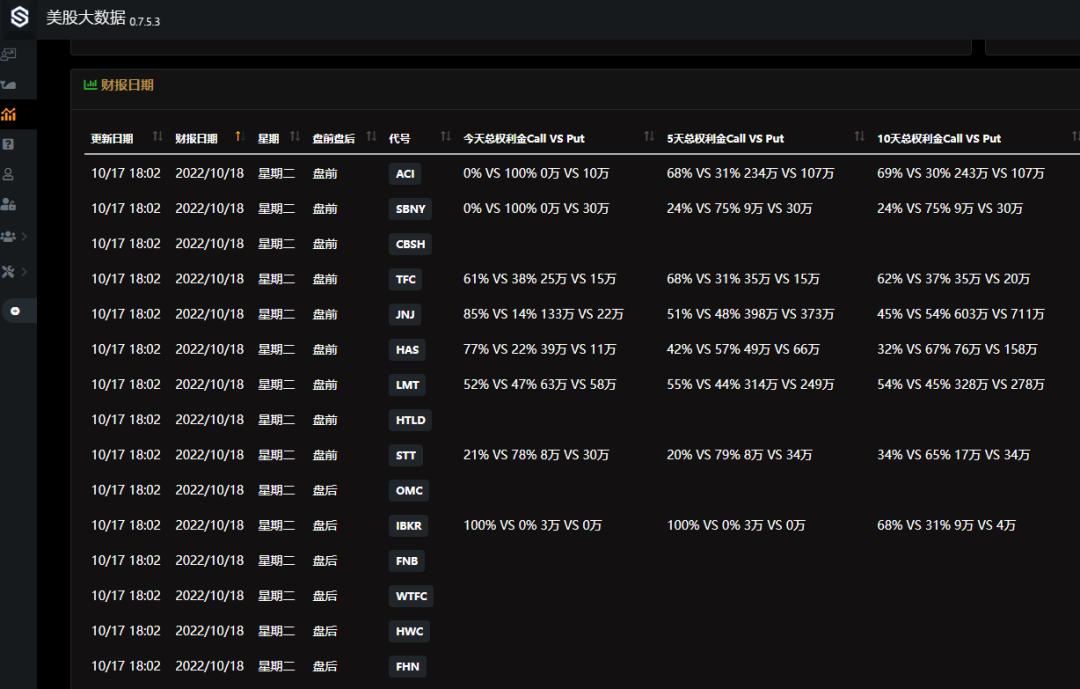Sort by 星期 column arrows
Viewport: 1080px width, 689px height.
tap(295, 136)
